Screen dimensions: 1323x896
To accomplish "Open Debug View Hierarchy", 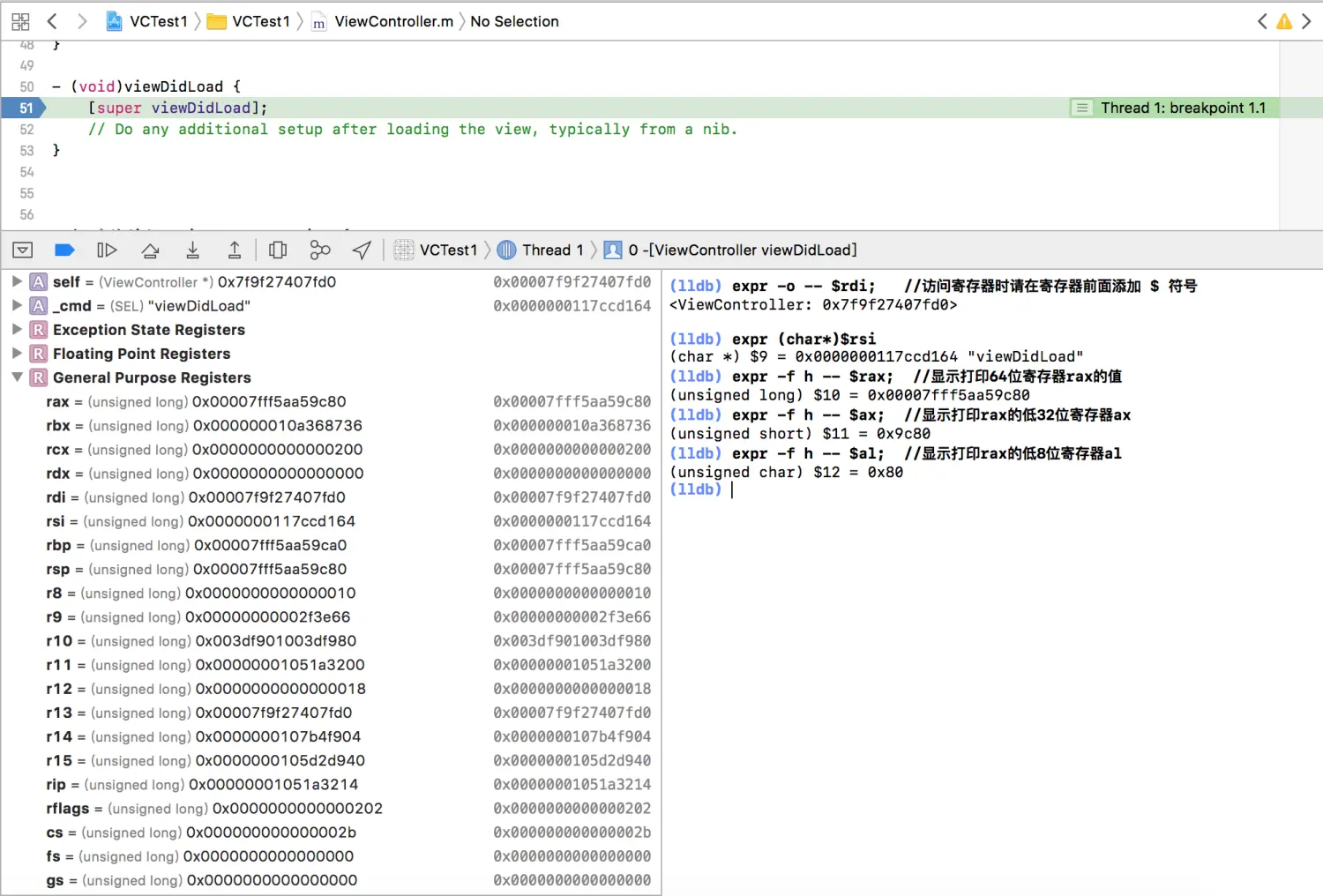I will click(278, 250).
